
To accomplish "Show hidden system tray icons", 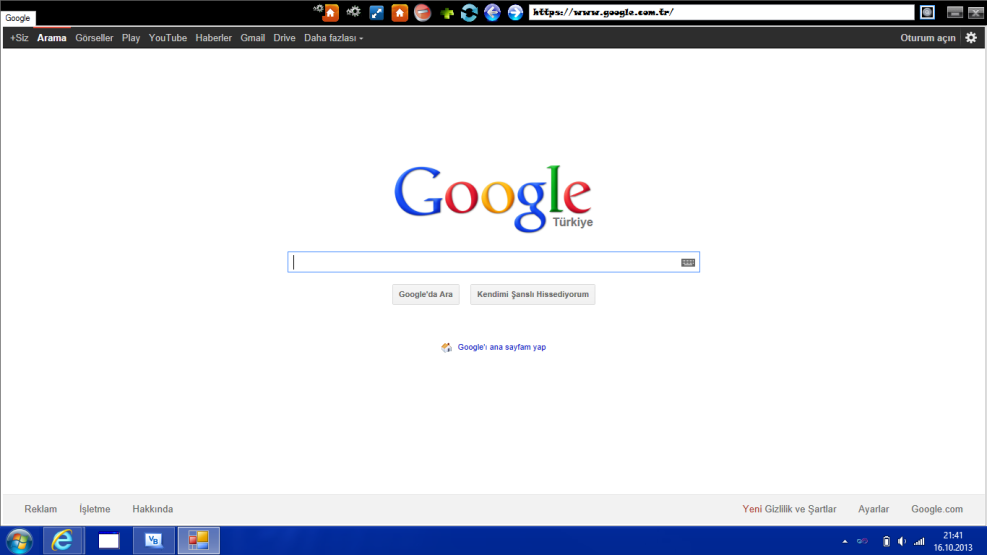I will [844, 541].
